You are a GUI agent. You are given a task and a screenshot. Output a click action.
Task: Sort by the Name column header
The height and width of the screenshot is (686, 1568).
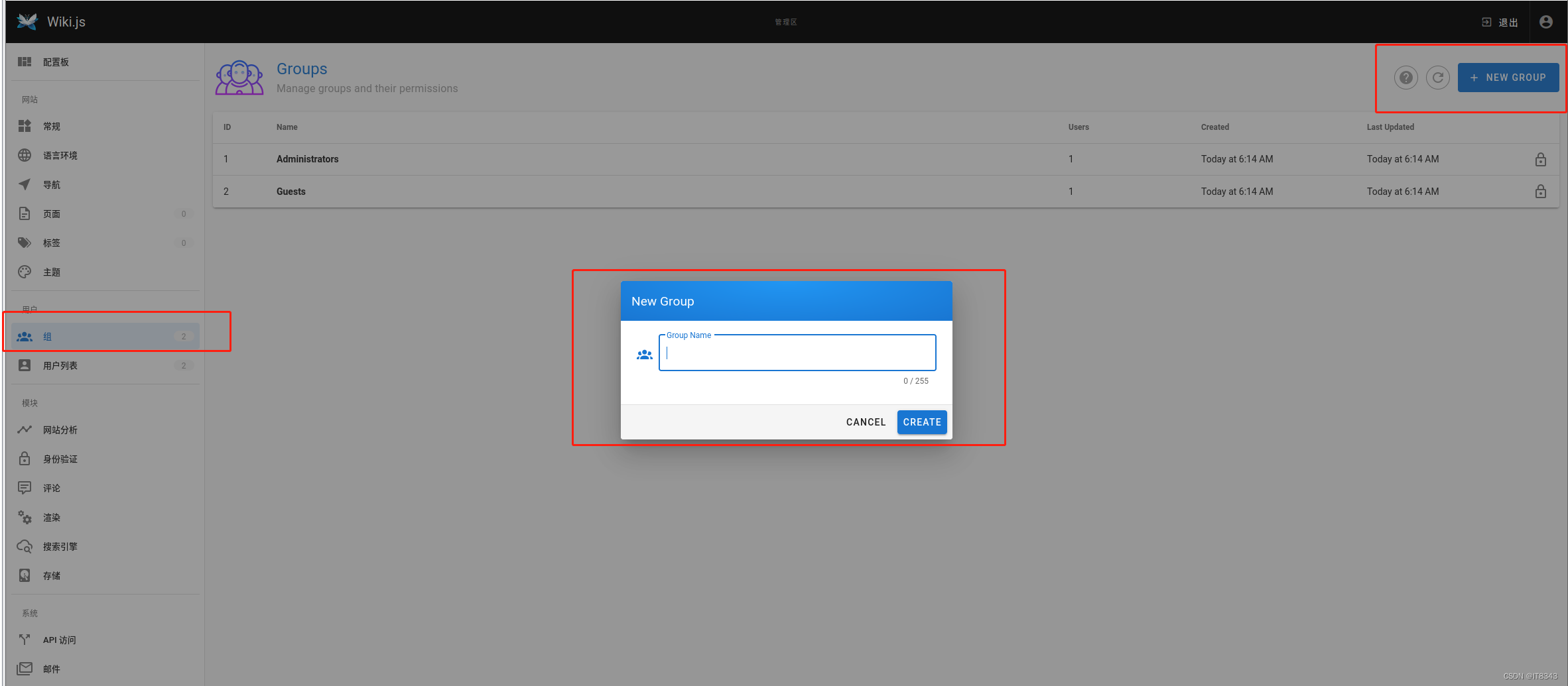[287, 127]
